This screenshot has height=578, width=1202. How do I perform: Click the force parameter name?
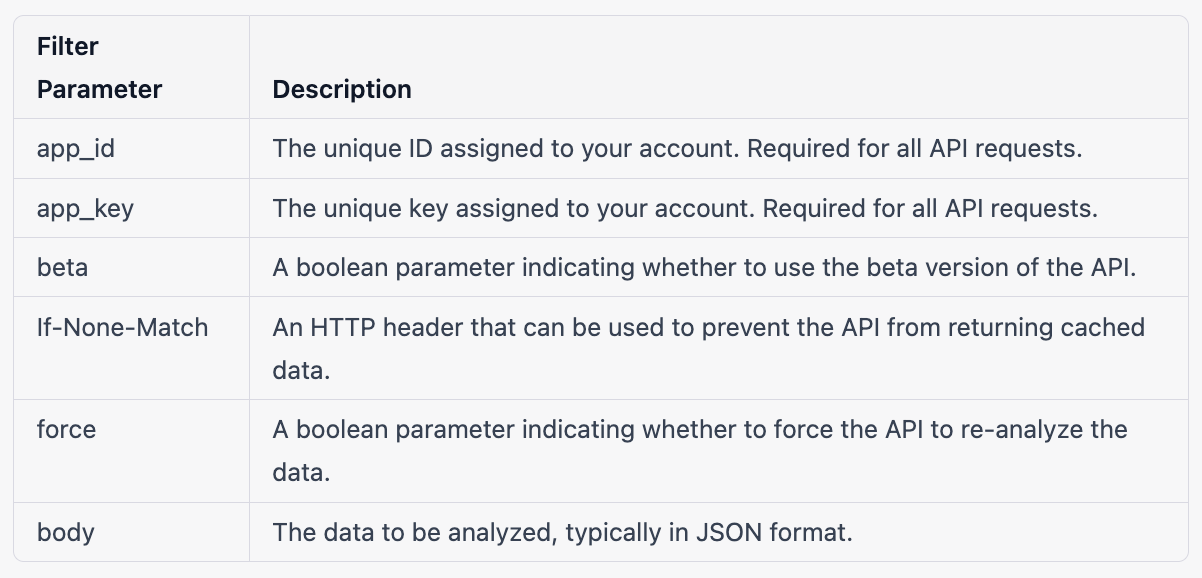(x=67, y=429)
